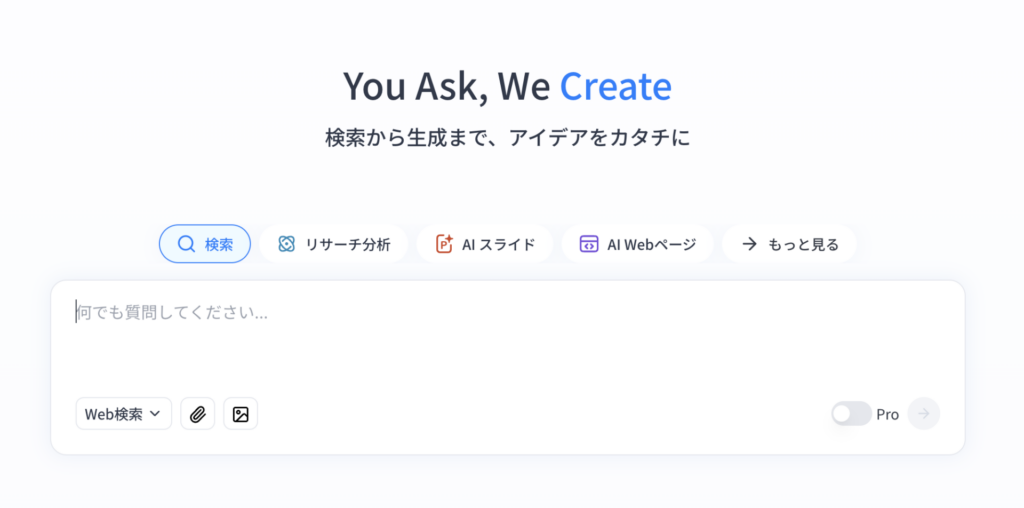Switch to the リサーチ分析 tab
Viewport: 1024px width, 508px height.
click(334, 244)
